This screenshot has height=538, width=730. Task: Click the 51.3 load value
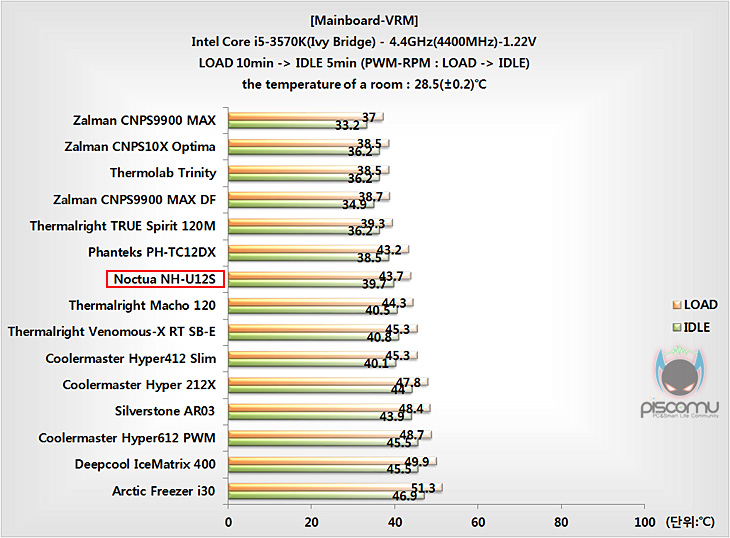point(423,488)
